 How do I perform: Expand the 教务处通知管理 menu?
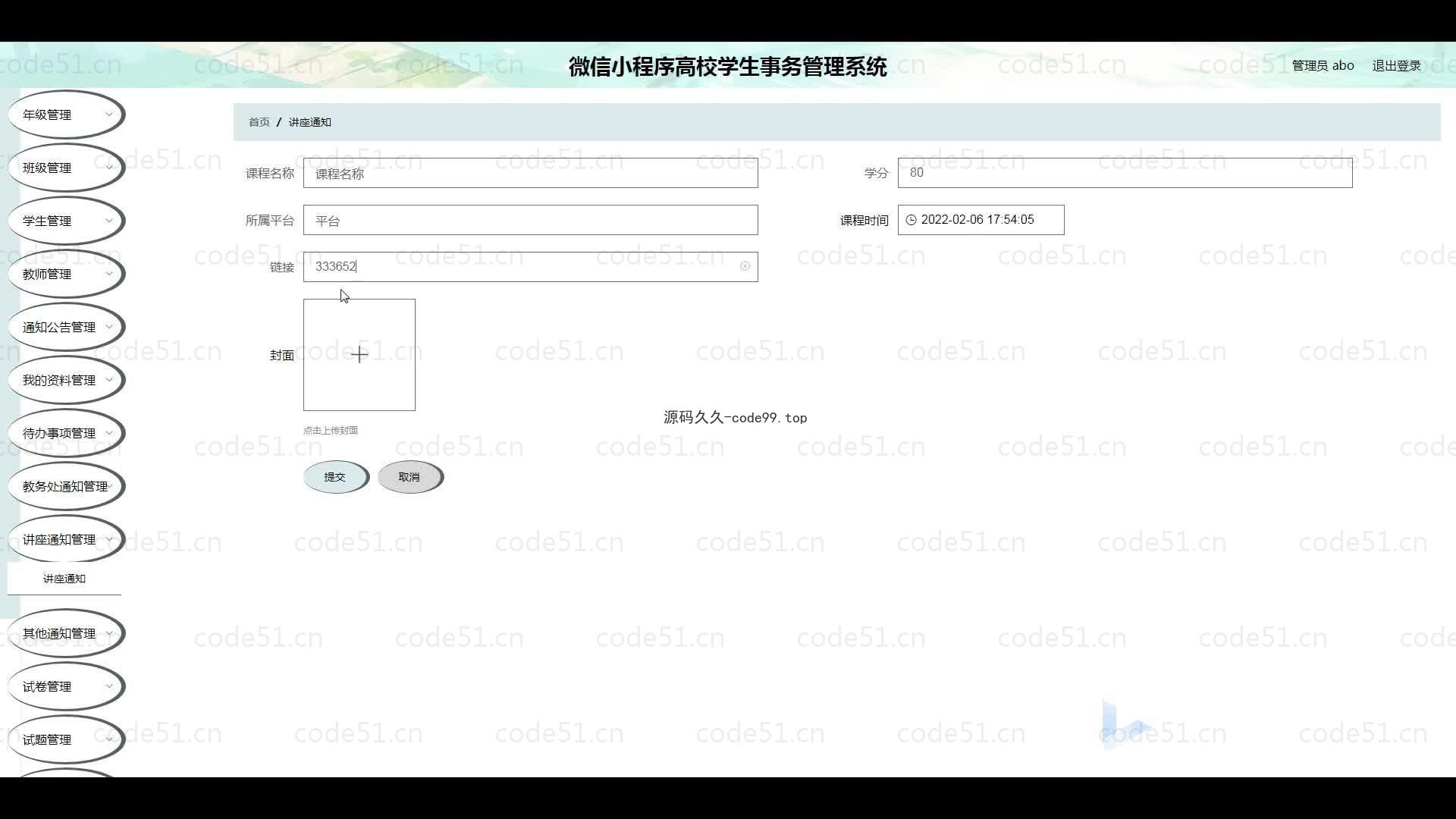click(66, 486)
